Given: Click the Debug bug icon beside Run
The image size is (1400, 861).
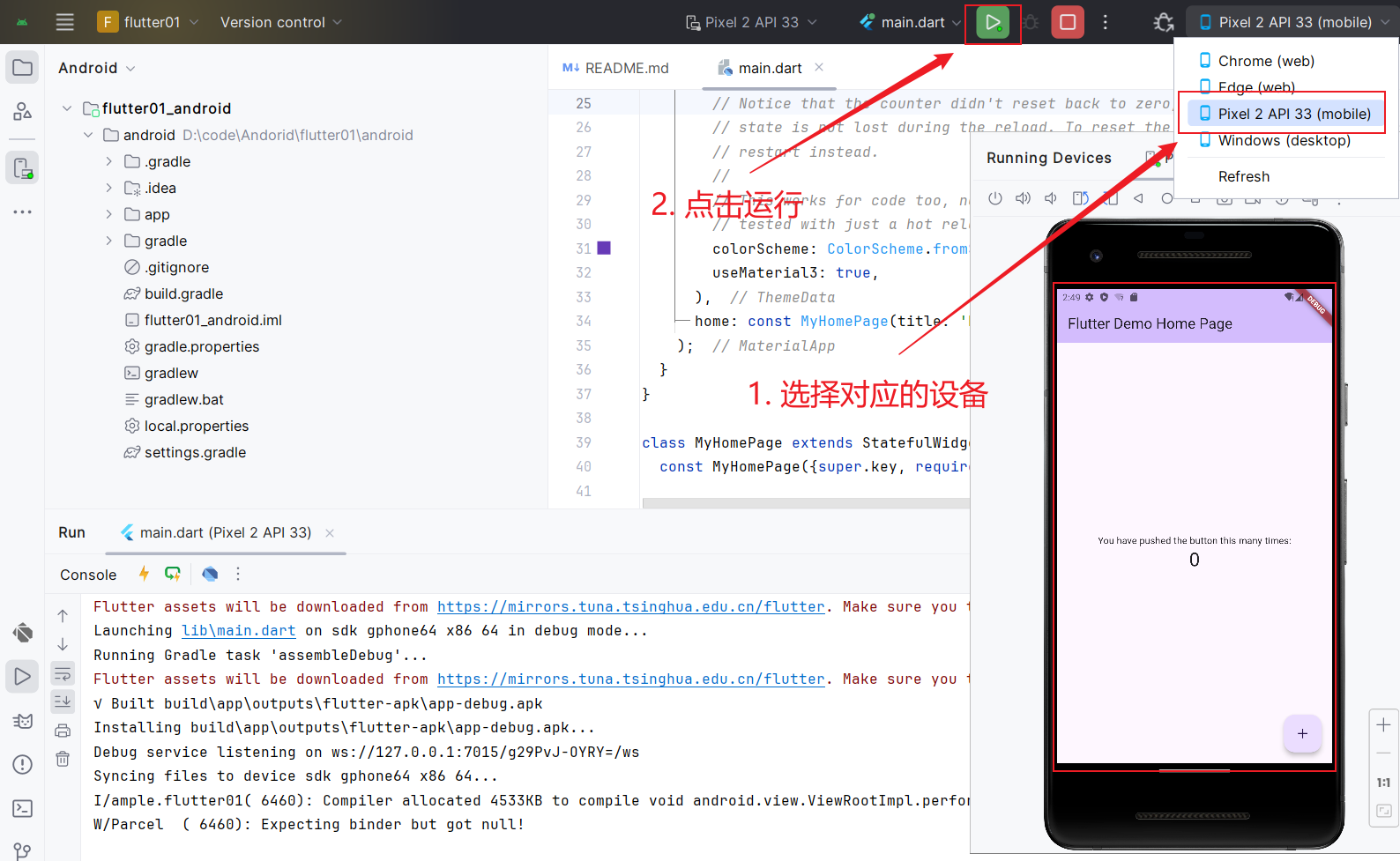Looking at the screenshot, I should click(x=1031, y=22).
